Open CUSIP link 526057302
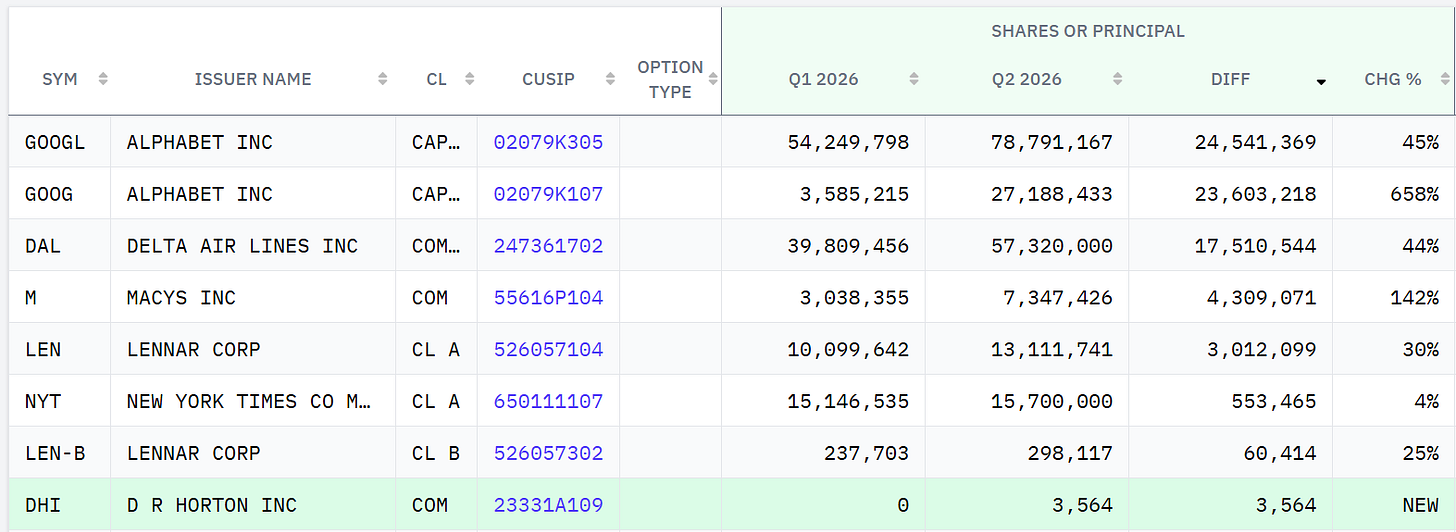 [548, 453]
